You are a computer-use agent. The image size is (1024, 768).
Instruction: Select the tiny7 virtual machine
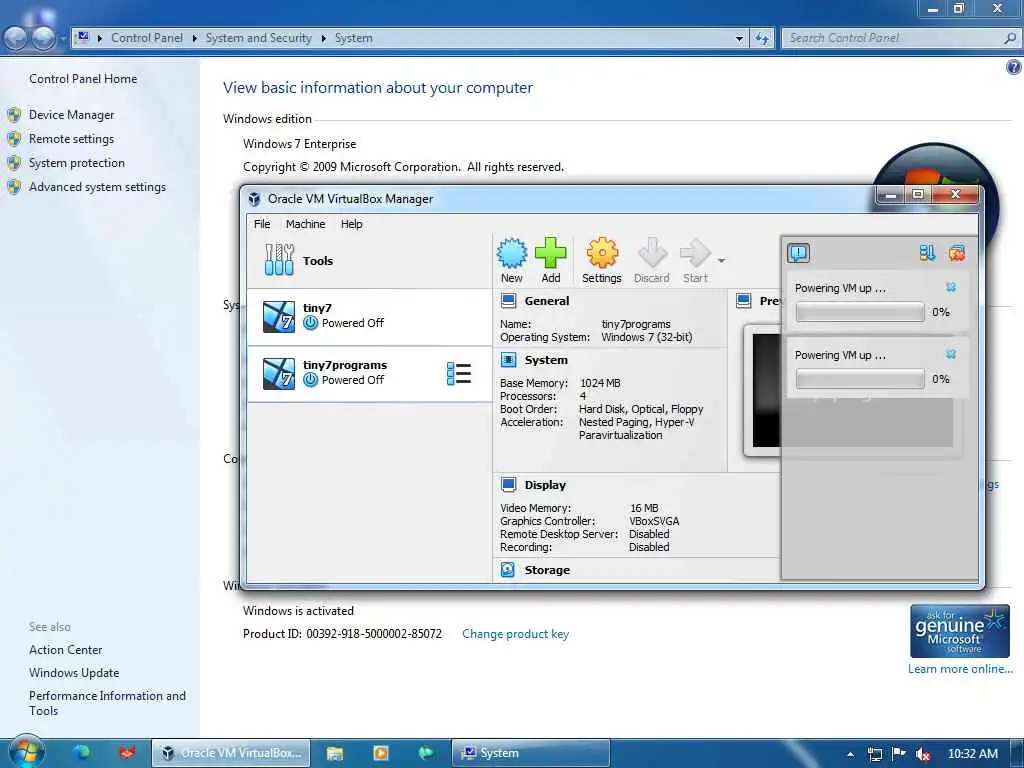tap(370, 317)
